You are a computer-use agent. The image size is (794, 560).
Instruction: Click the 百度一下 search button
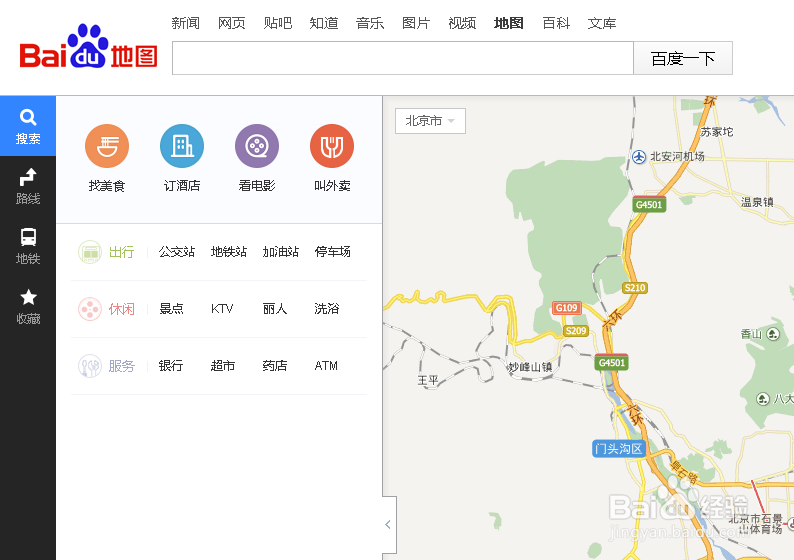[683, 58]
